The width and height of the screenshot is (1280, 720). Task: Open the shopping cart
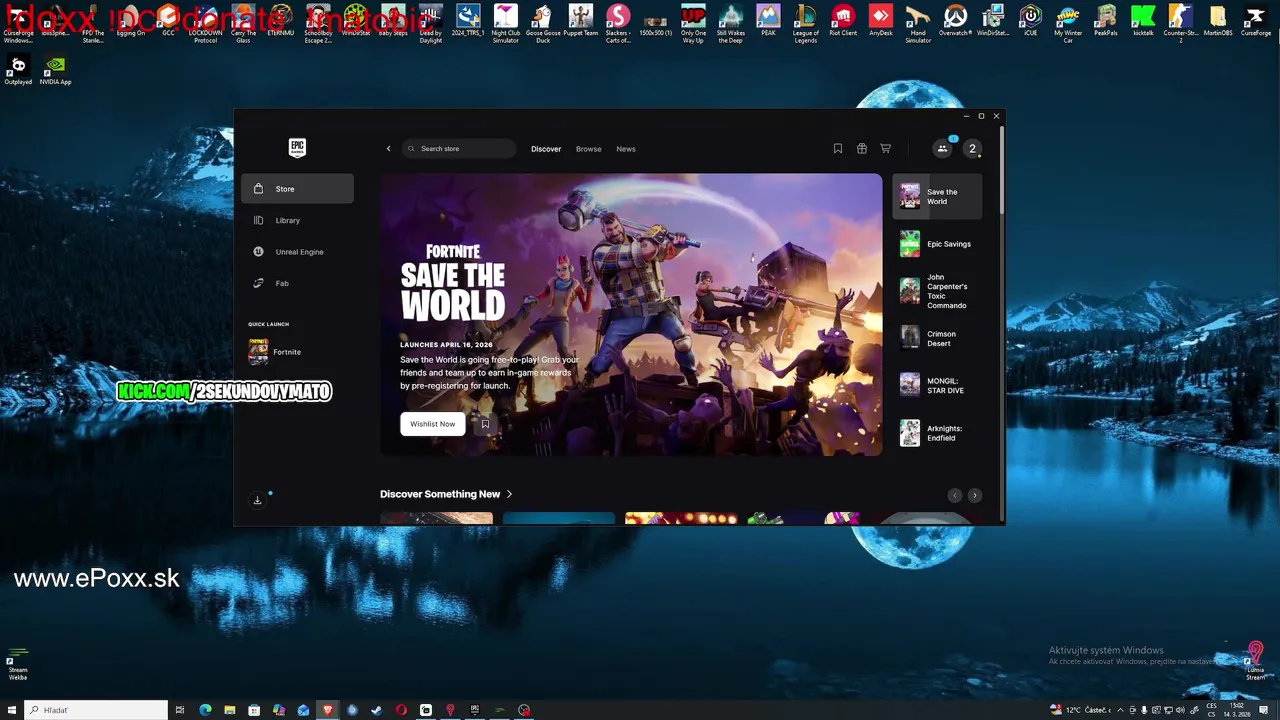click(886, 149)
